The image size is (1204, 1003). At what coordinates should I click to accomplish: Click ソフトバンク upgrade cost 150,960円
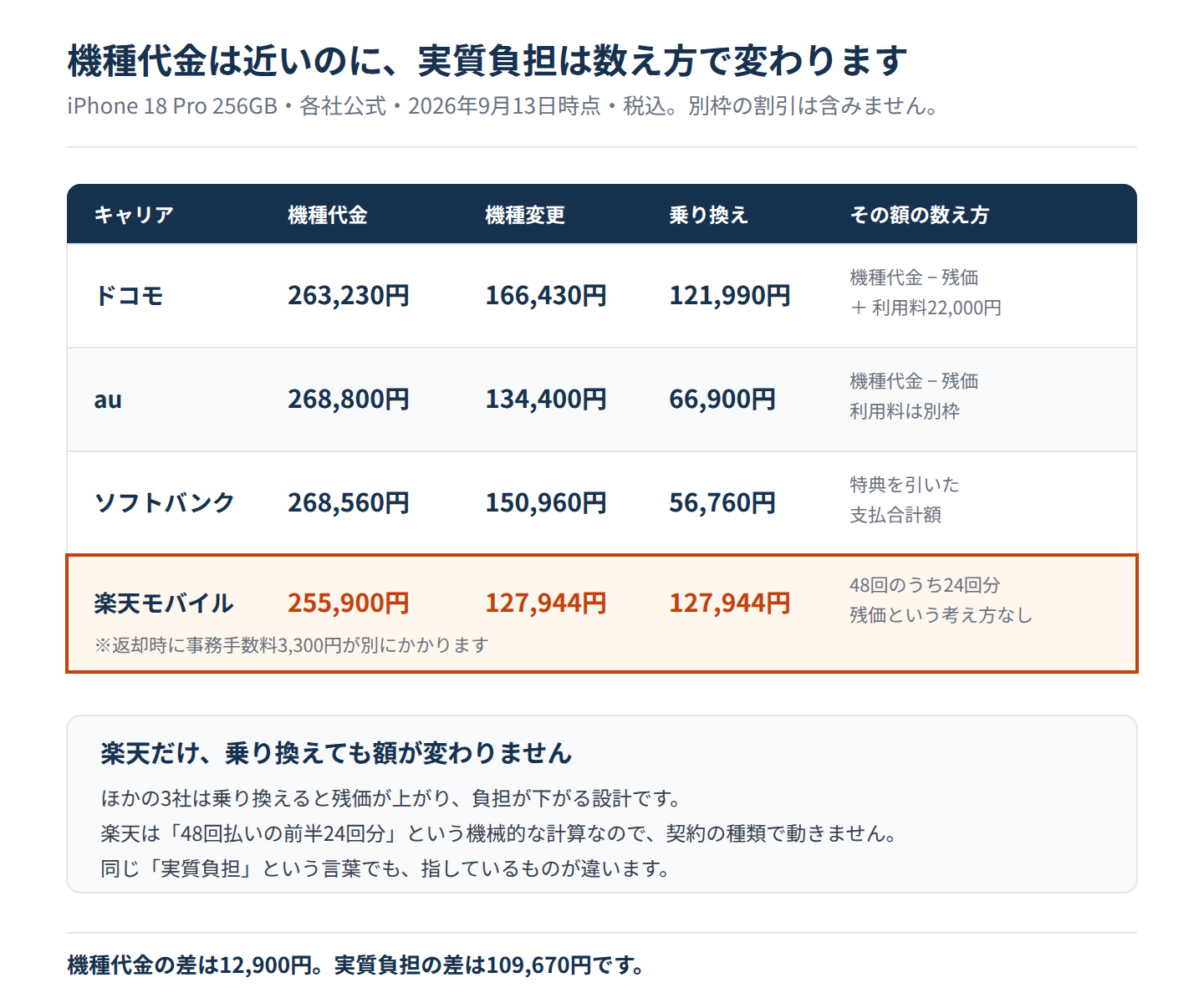(546, 502)
